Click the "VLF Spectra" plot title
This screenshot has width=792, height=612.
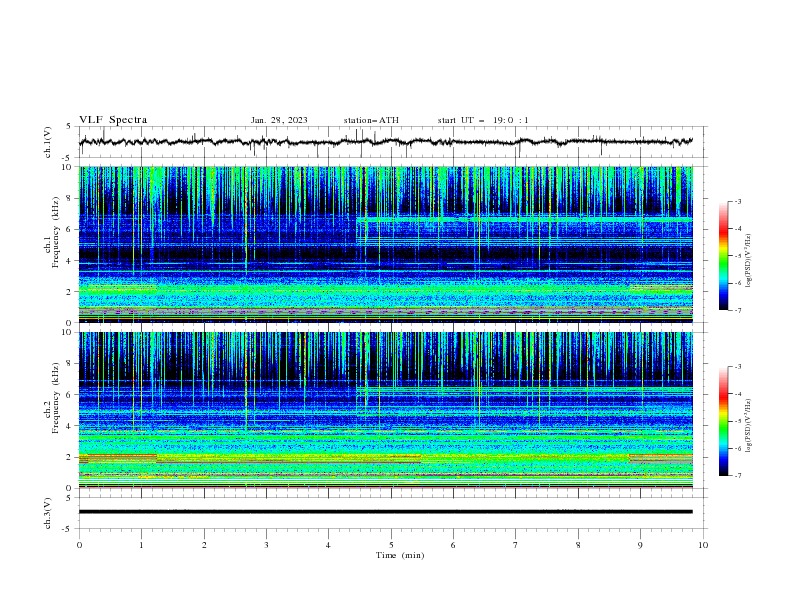tap(113, 120)
